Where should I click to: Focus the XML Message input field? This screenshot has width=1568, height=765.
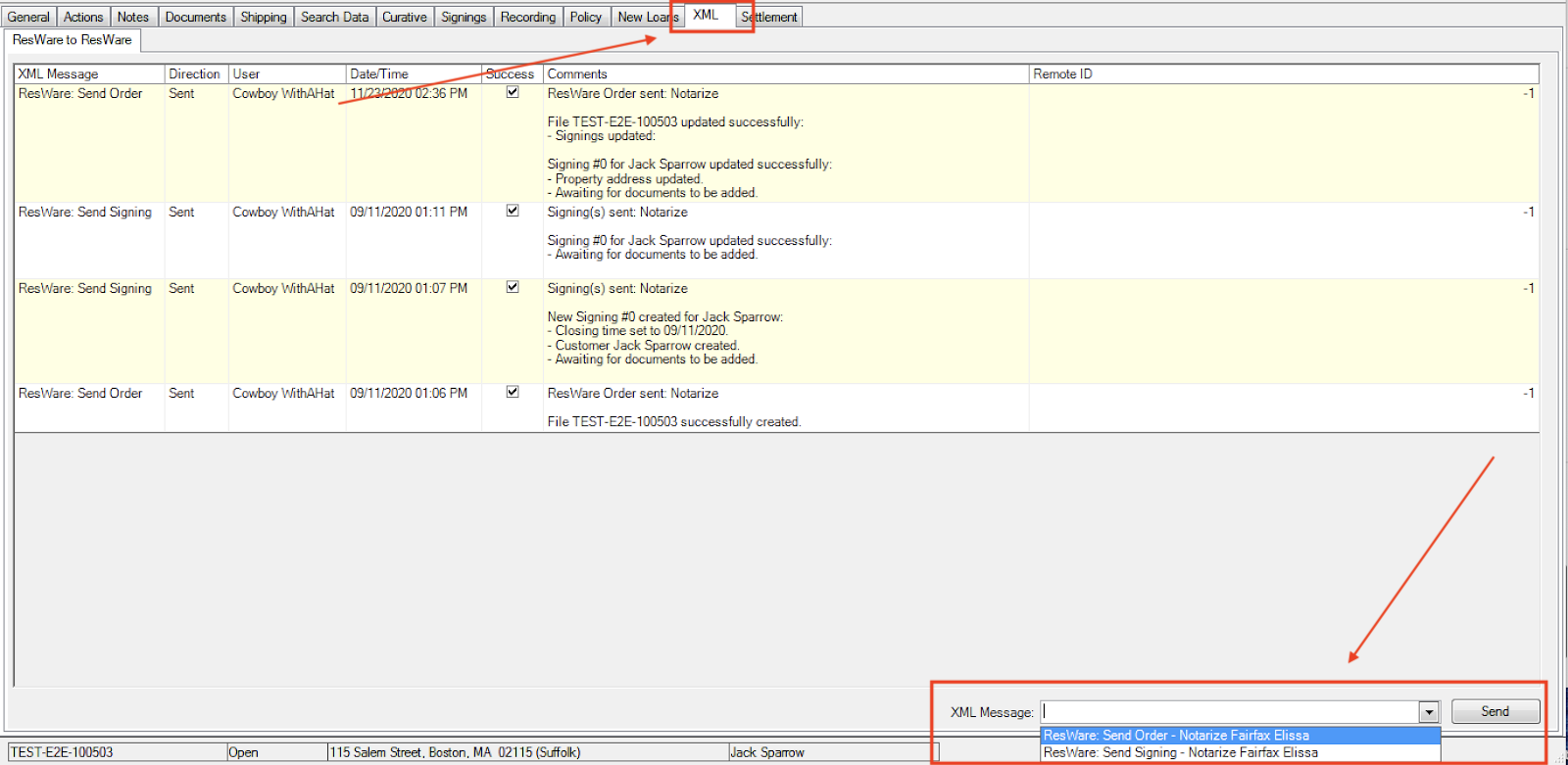[x=1230, y=712]
